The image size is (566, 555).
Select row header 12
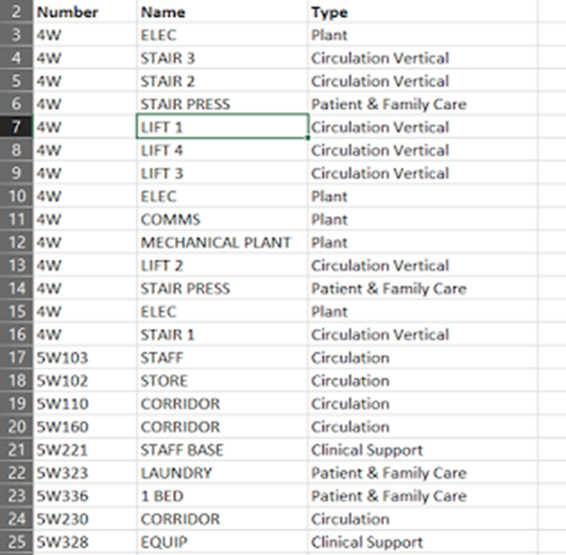point(16,242)
